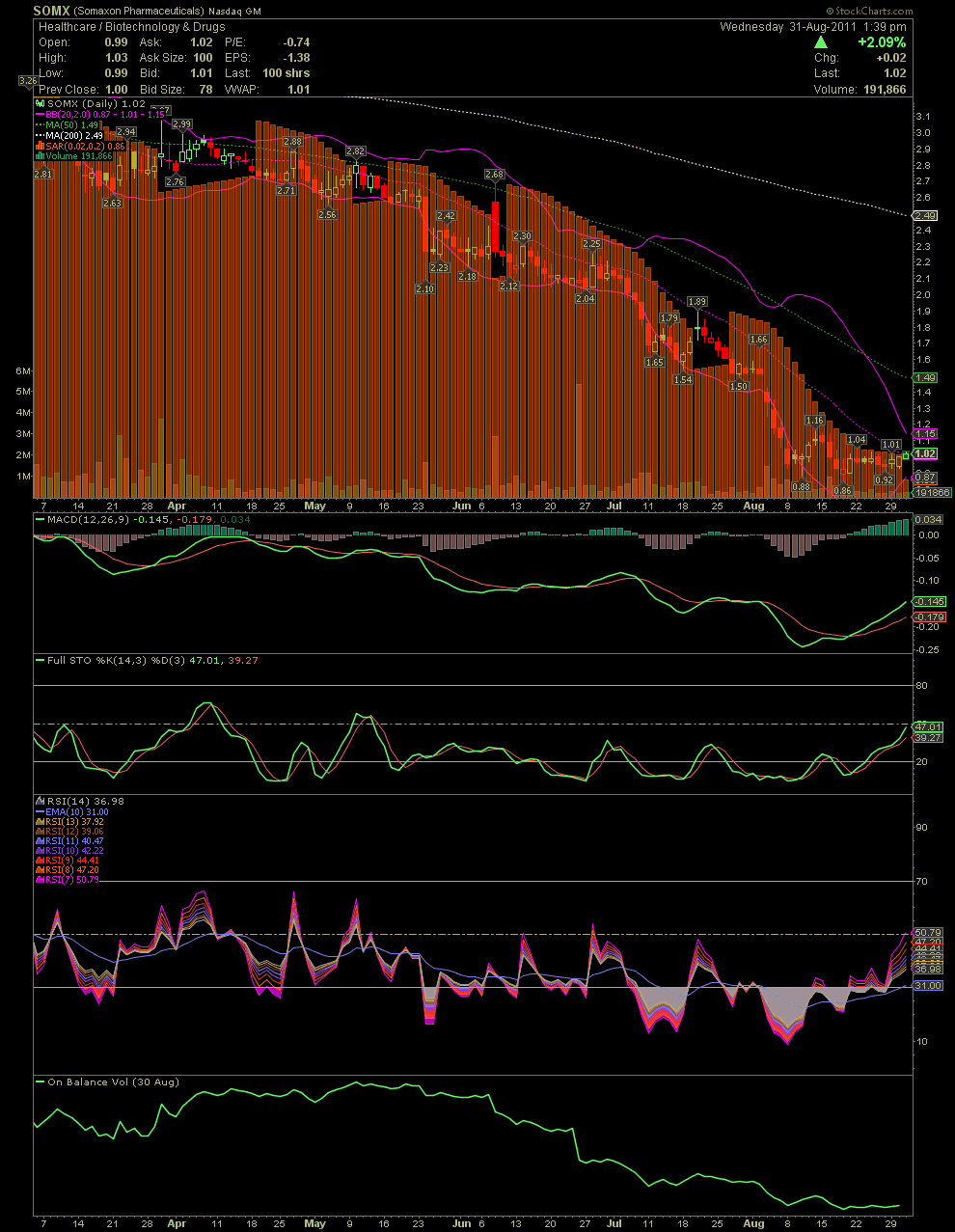Click the 3.26 price marker at left edge
The height and width of the screenshot is (1232, 955).
[28, 81]
